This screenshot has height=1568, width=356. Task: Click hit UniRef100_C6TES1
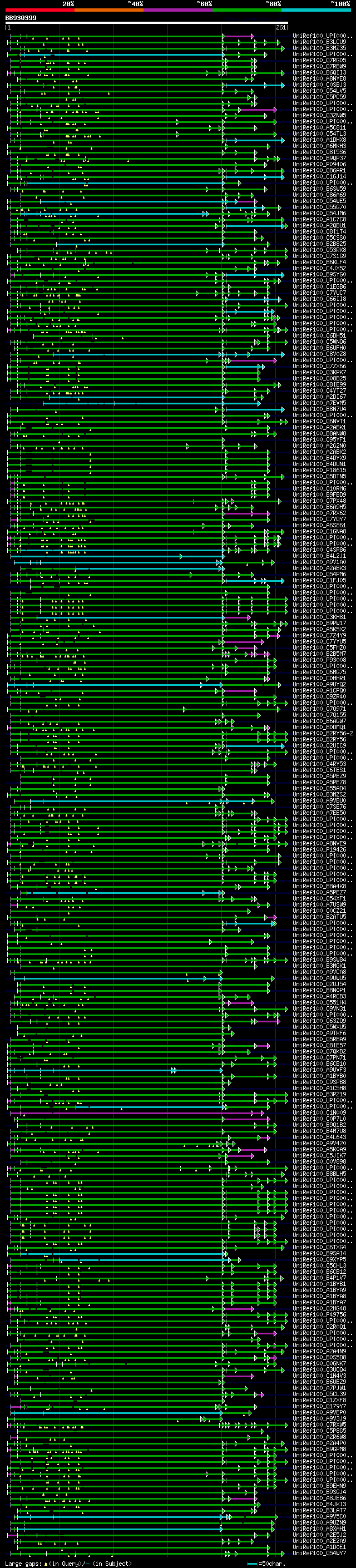pos(319,769)
